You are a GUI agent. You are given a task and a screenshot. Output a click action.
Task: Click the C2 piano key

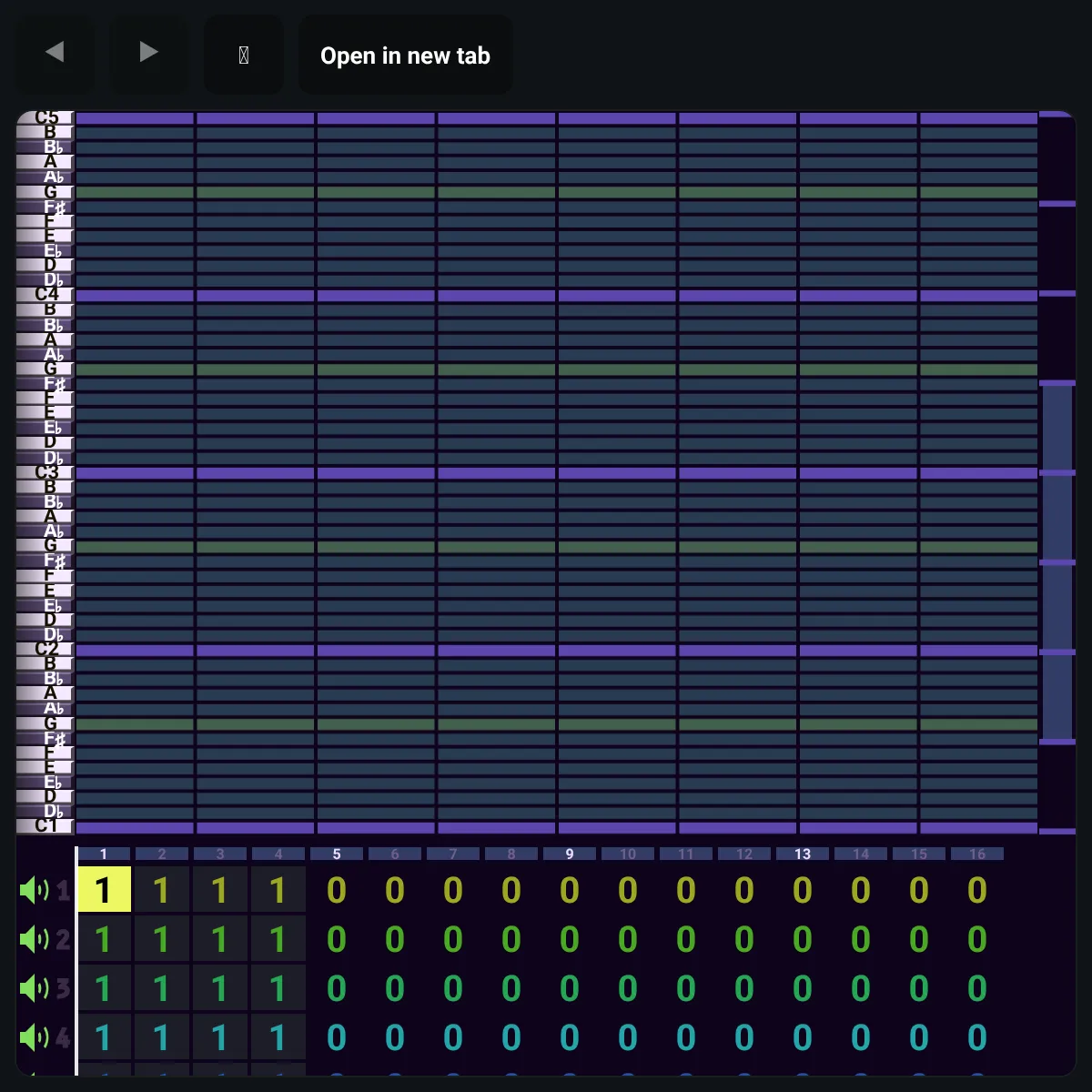pyautogui.click(x=45, y=649)
